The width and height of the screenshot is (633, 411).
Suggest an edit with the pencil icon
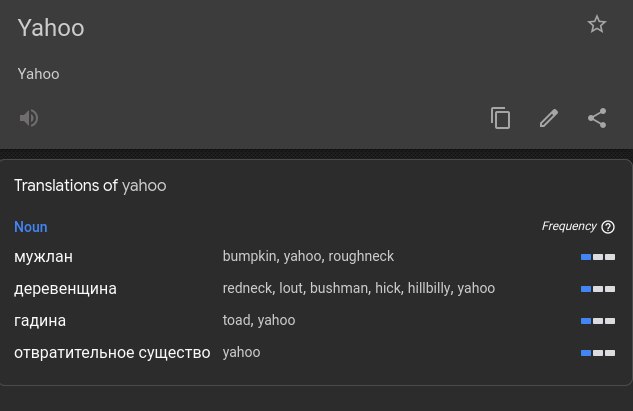pyautogui.click(x=549, y=118)
